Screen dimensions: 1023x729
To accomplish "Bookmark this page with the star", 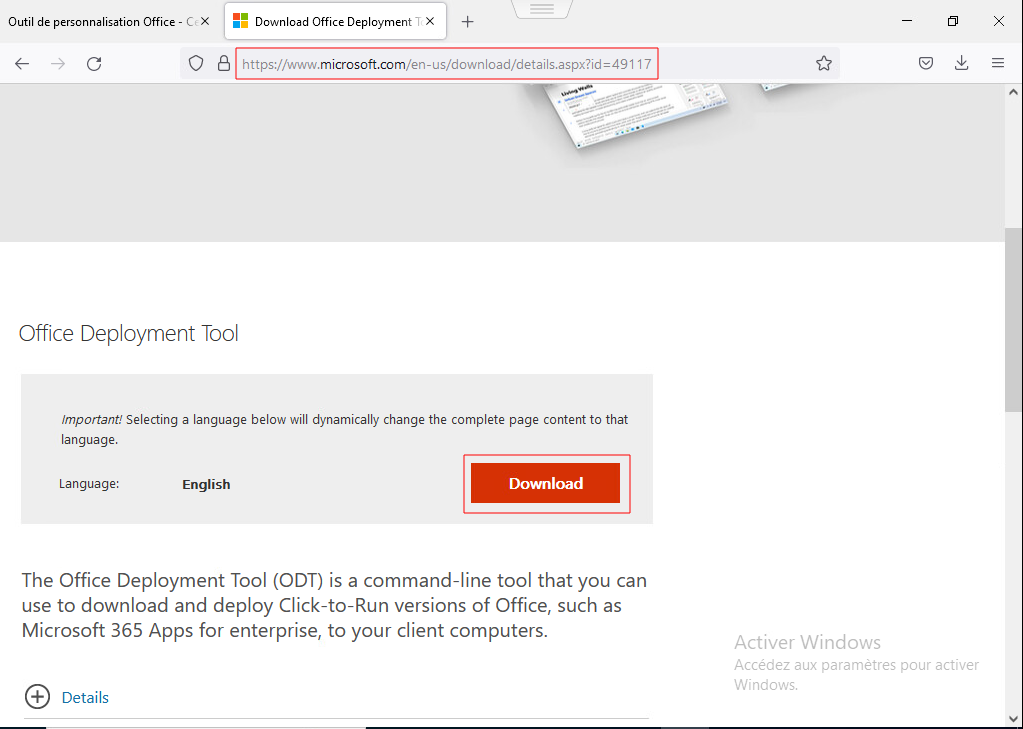I will pyautogui.click(x=823, y=63).
